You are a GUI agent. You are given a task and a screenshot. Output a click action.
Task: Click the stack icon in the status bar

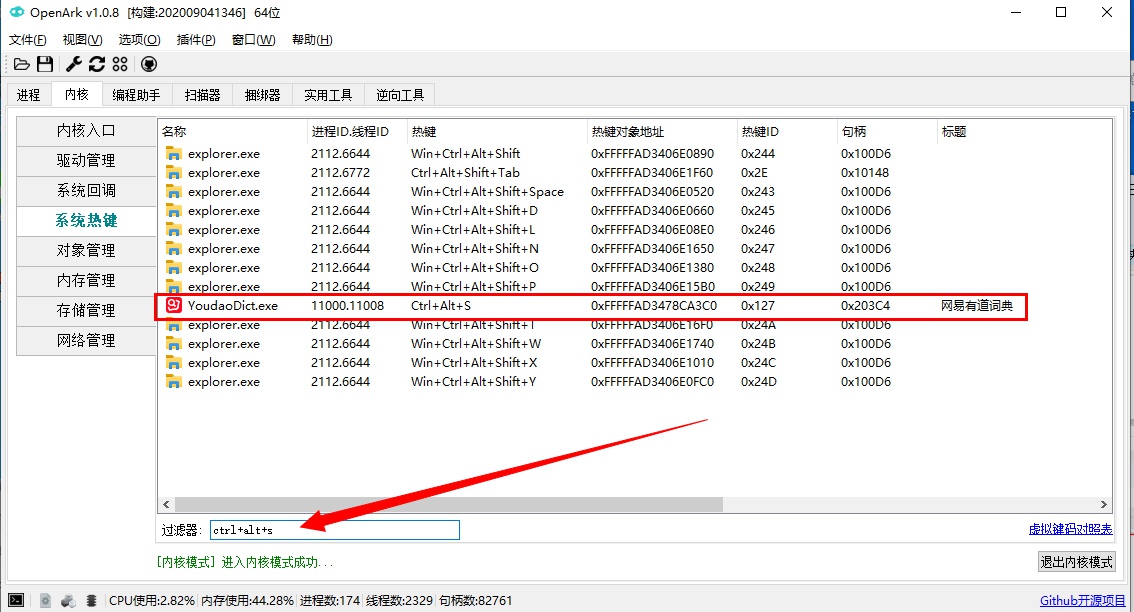(91, 600)
